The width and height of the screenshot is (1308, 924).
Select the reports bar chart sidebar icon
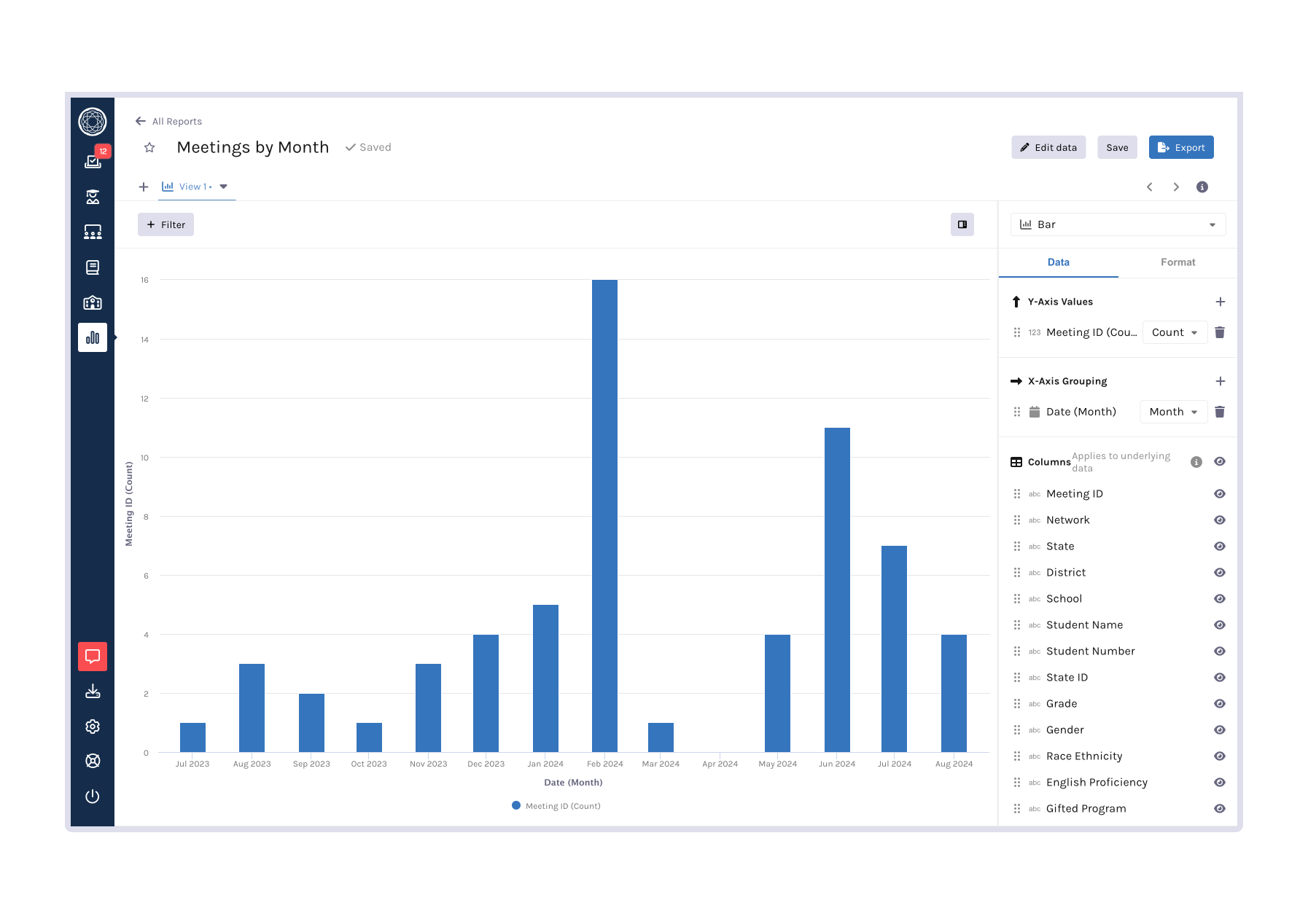pyautogui.click(x=93, y=337)
